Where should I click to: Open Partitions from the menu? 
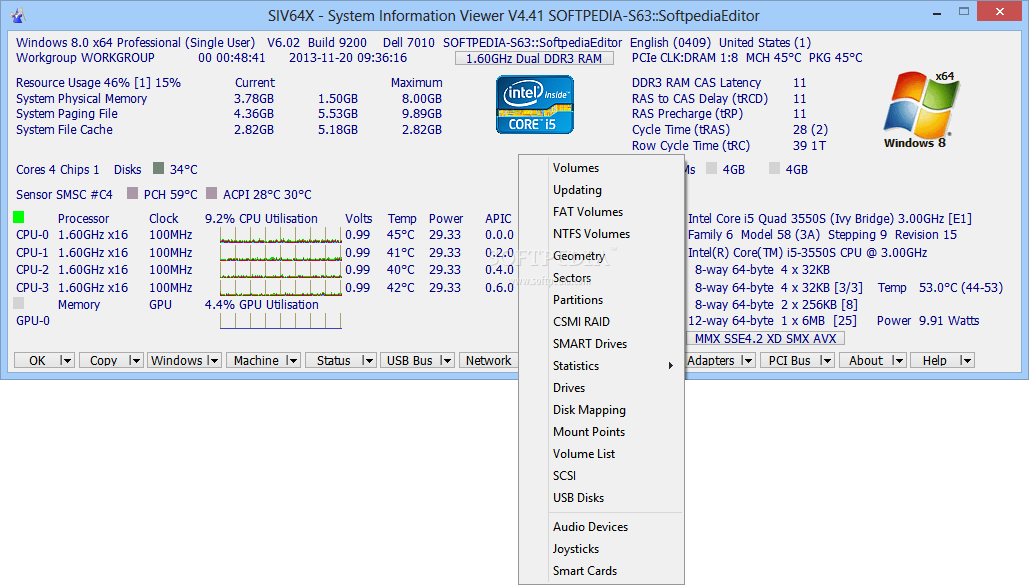(601, 299)
